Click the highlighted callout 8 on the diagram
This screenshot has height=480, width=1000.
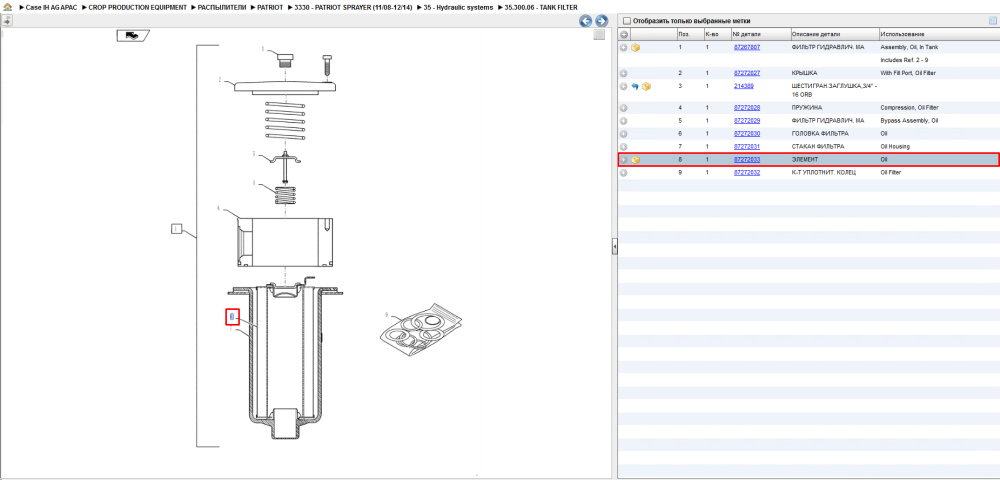pos(232,317)
